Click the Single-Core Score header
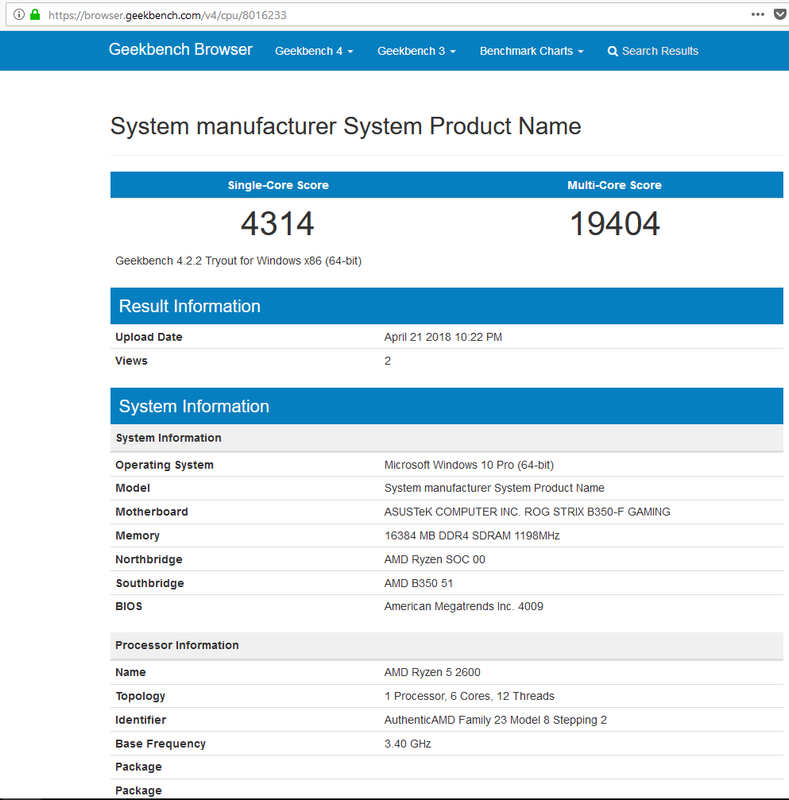The height and width of the screenshot is (800, 789). [278, 185]
